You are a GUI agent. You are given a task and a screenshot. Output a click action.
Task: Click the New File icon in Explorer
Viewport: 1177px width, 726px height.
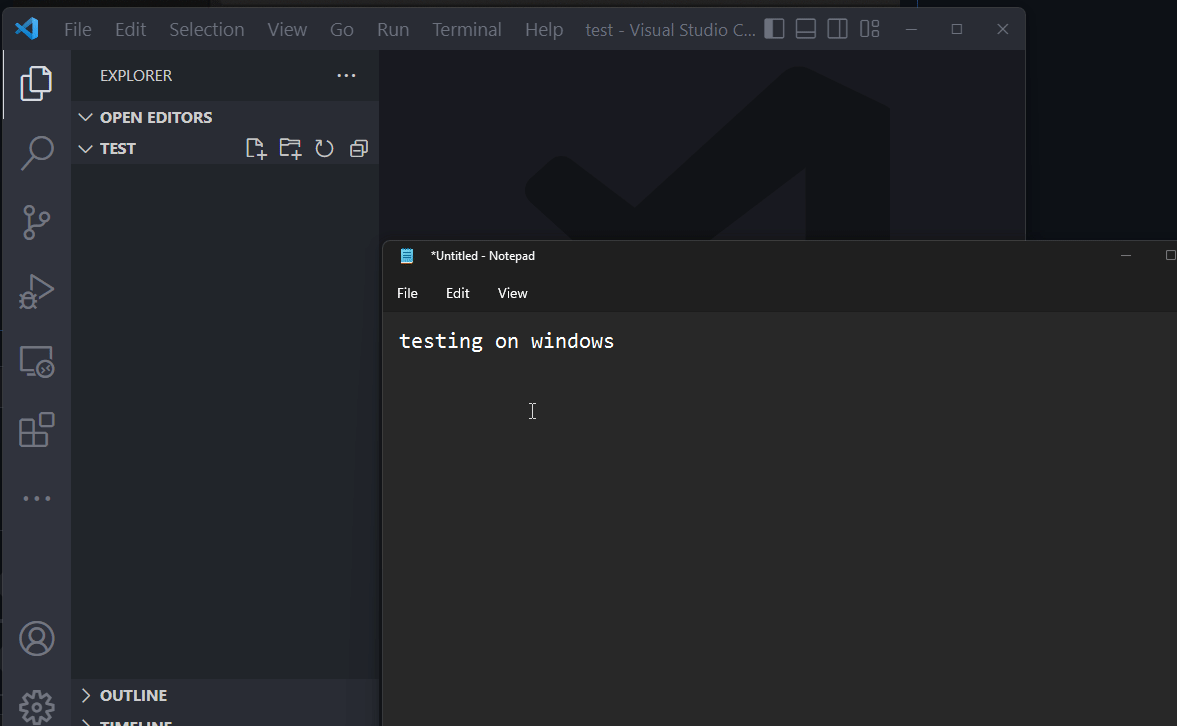(256, 148)
